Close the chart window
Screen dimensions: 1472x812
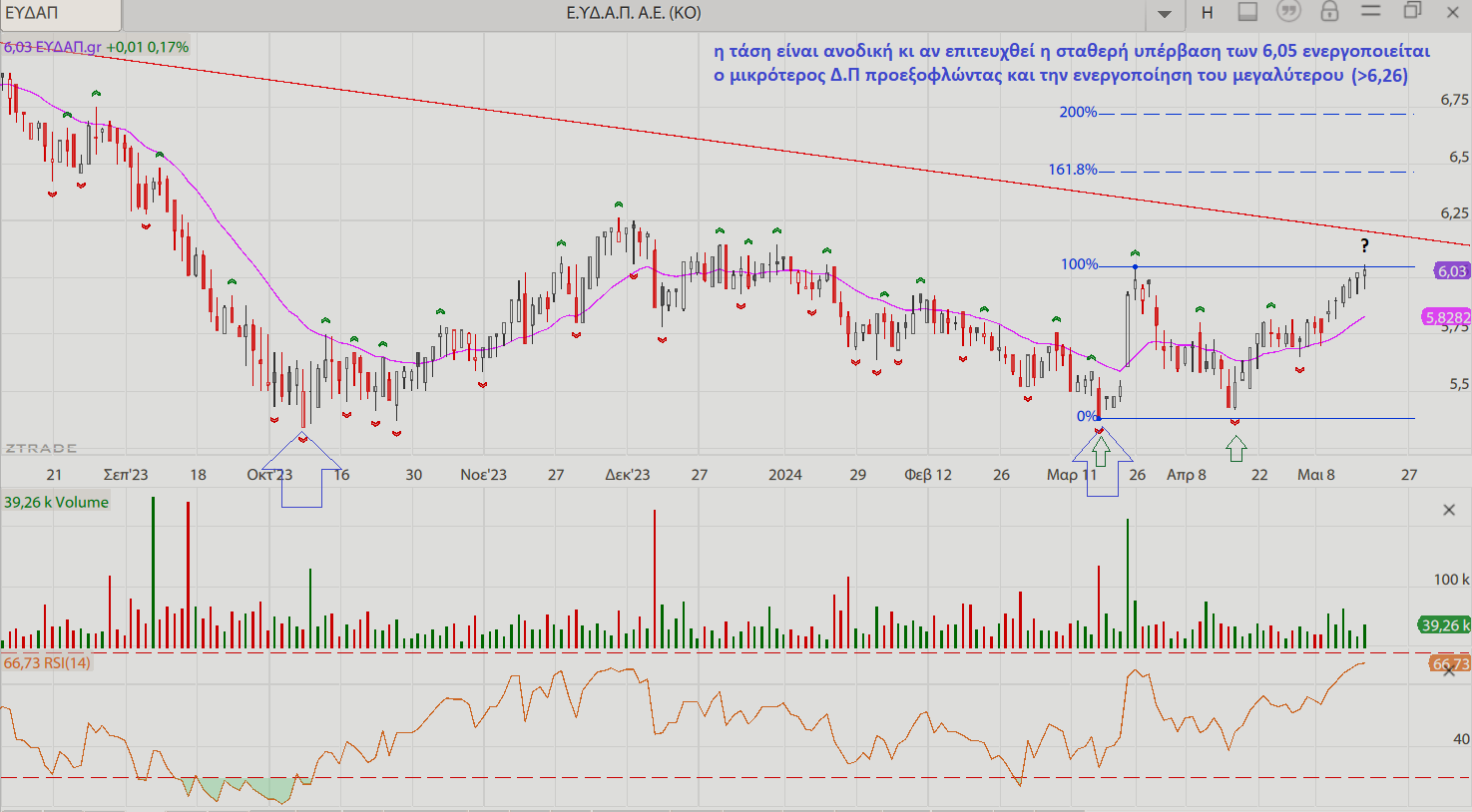click(x=1453, y=12)
